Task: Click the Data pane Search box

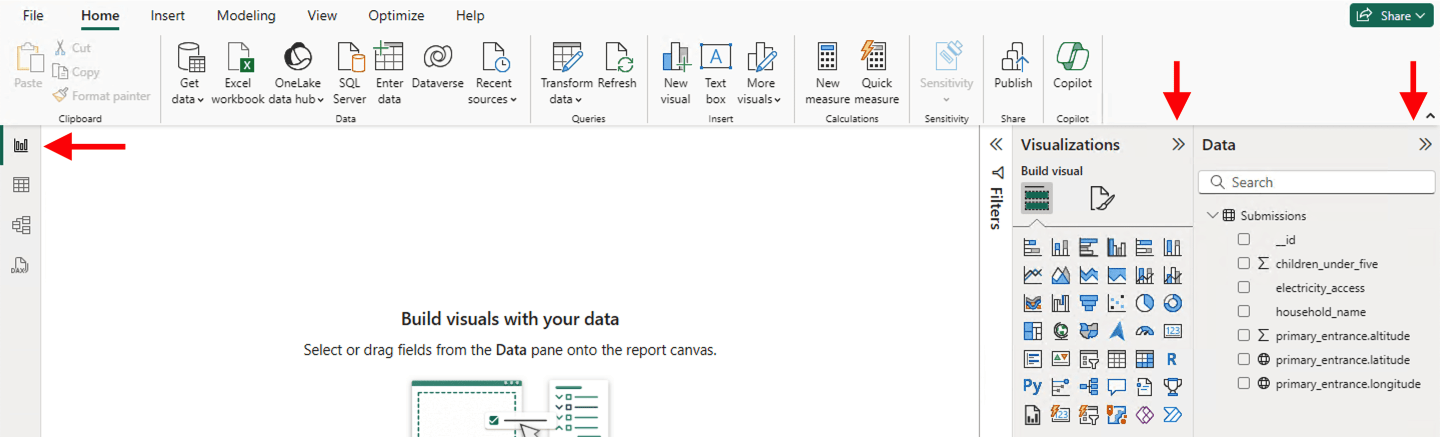Action: 1317,182
